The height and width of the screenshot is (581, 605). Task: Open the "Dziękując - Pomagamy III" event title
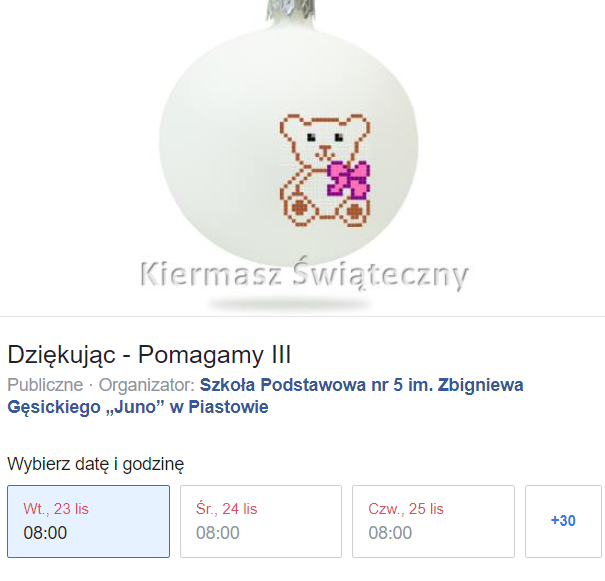click(x=149, y=355)
